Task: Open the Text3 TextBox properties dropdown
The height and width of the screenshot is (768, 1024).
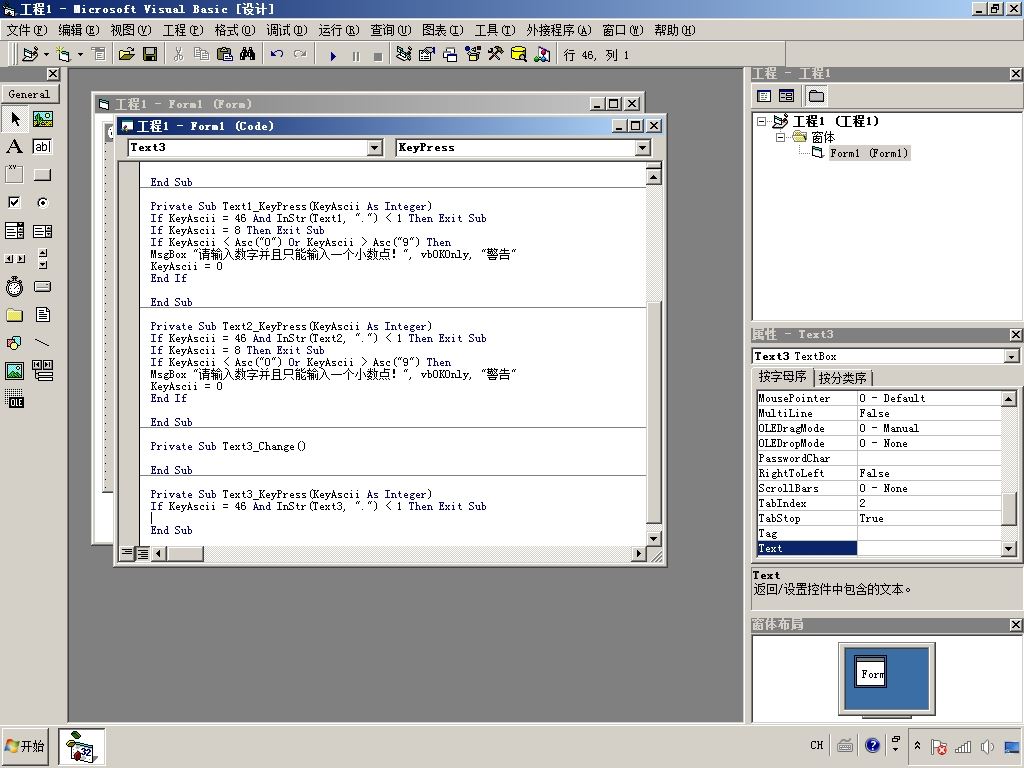Action: [x=1012, y=357]
